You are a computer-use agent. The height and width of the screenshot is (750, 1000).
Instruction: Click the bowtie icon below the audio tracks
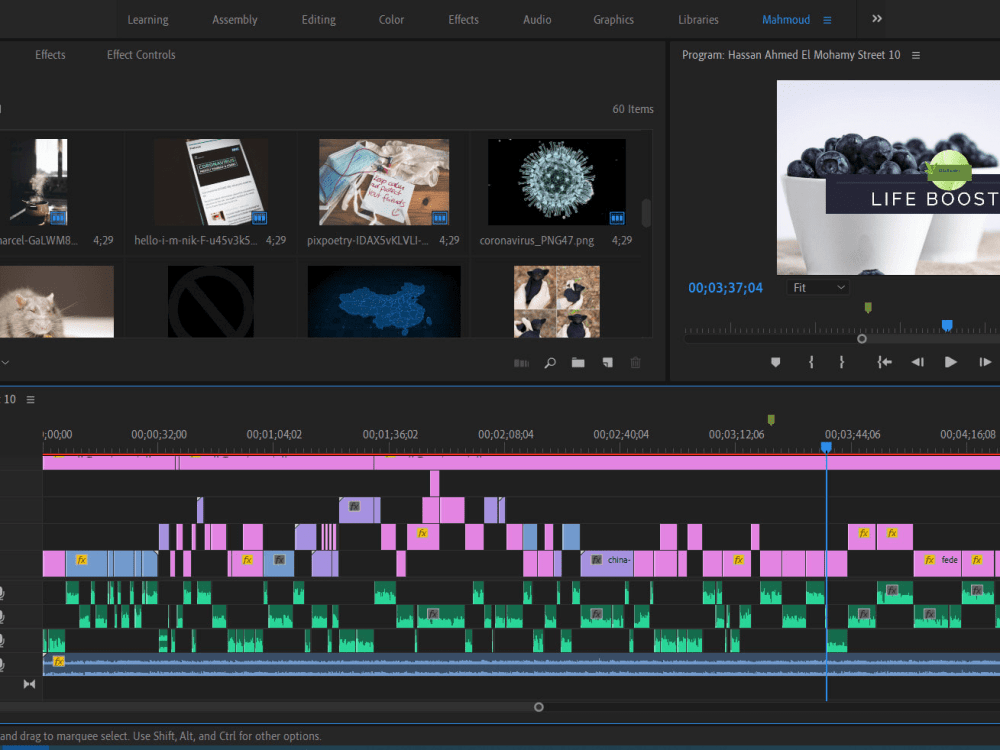click(x=29, y=684)
